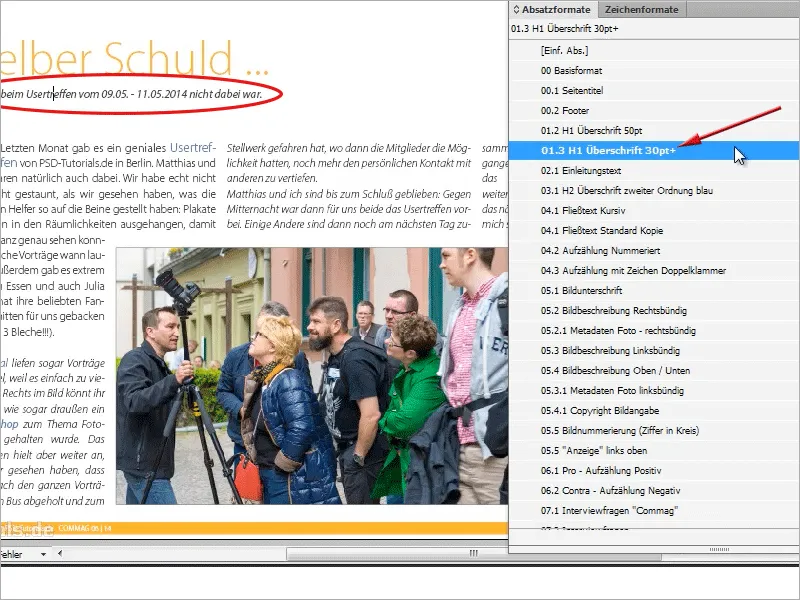Choose 07.1 Interviewfragen "Commag" style
Screen dimensions: 800x600
654,510
